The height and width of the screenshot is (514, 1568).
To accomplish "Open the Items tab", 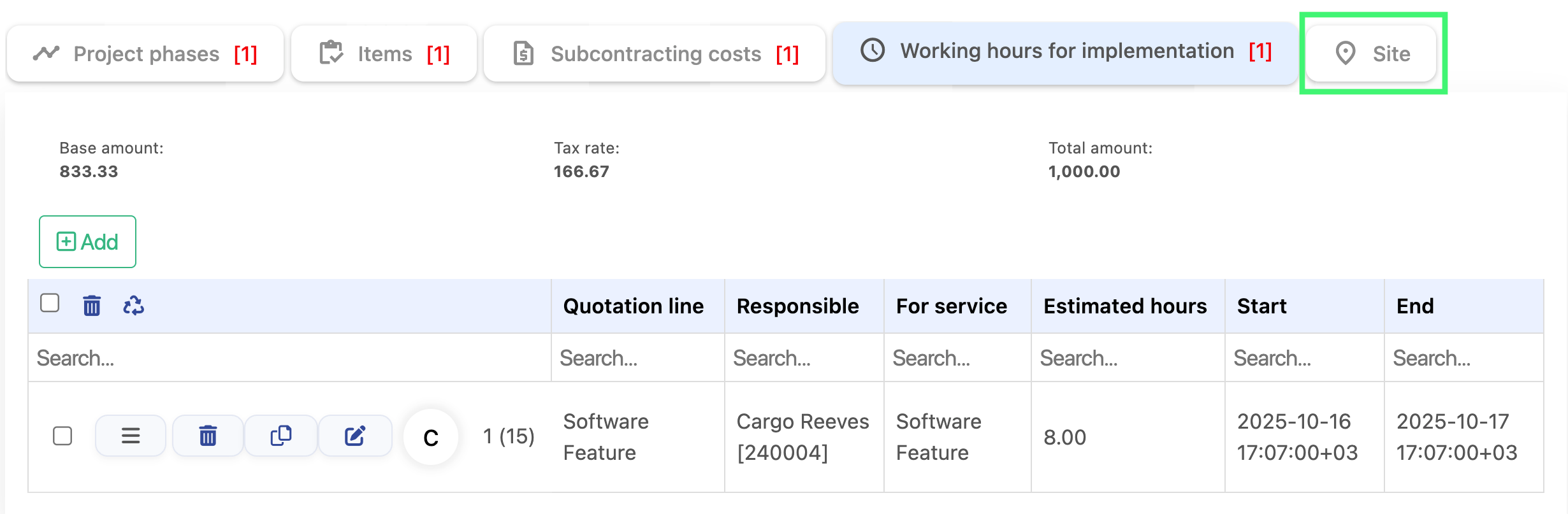I will click(384, 54).
